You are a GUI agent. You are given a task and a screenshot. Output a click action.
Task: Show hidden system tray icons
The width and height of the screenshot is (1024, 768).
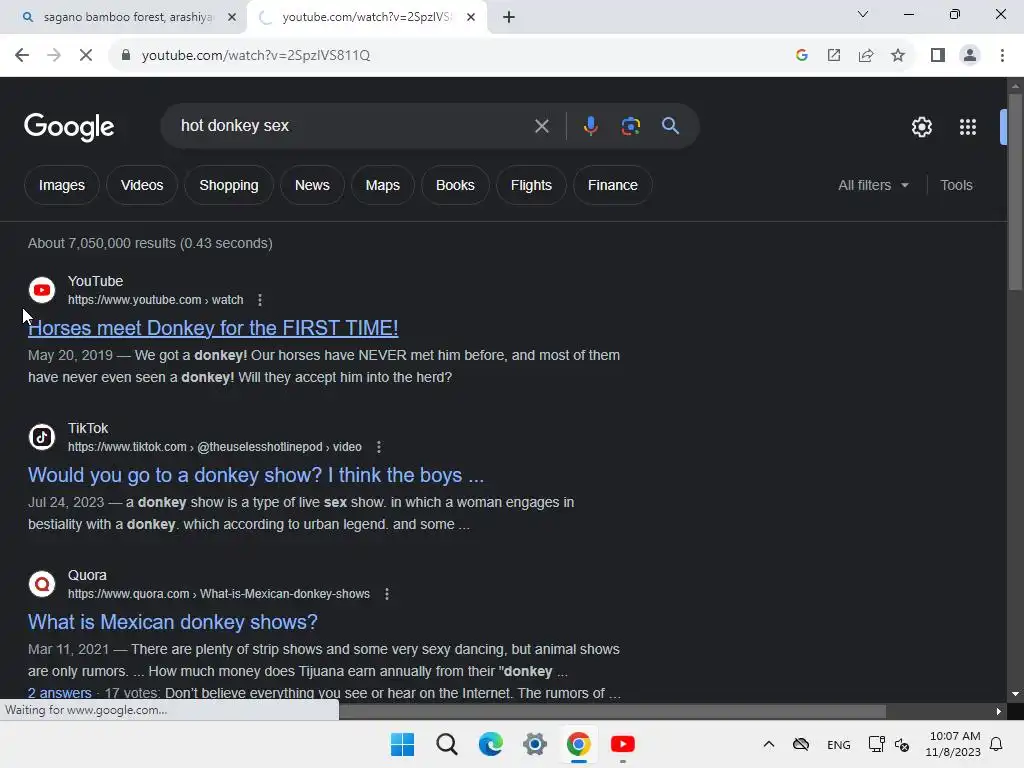(769, 744)
